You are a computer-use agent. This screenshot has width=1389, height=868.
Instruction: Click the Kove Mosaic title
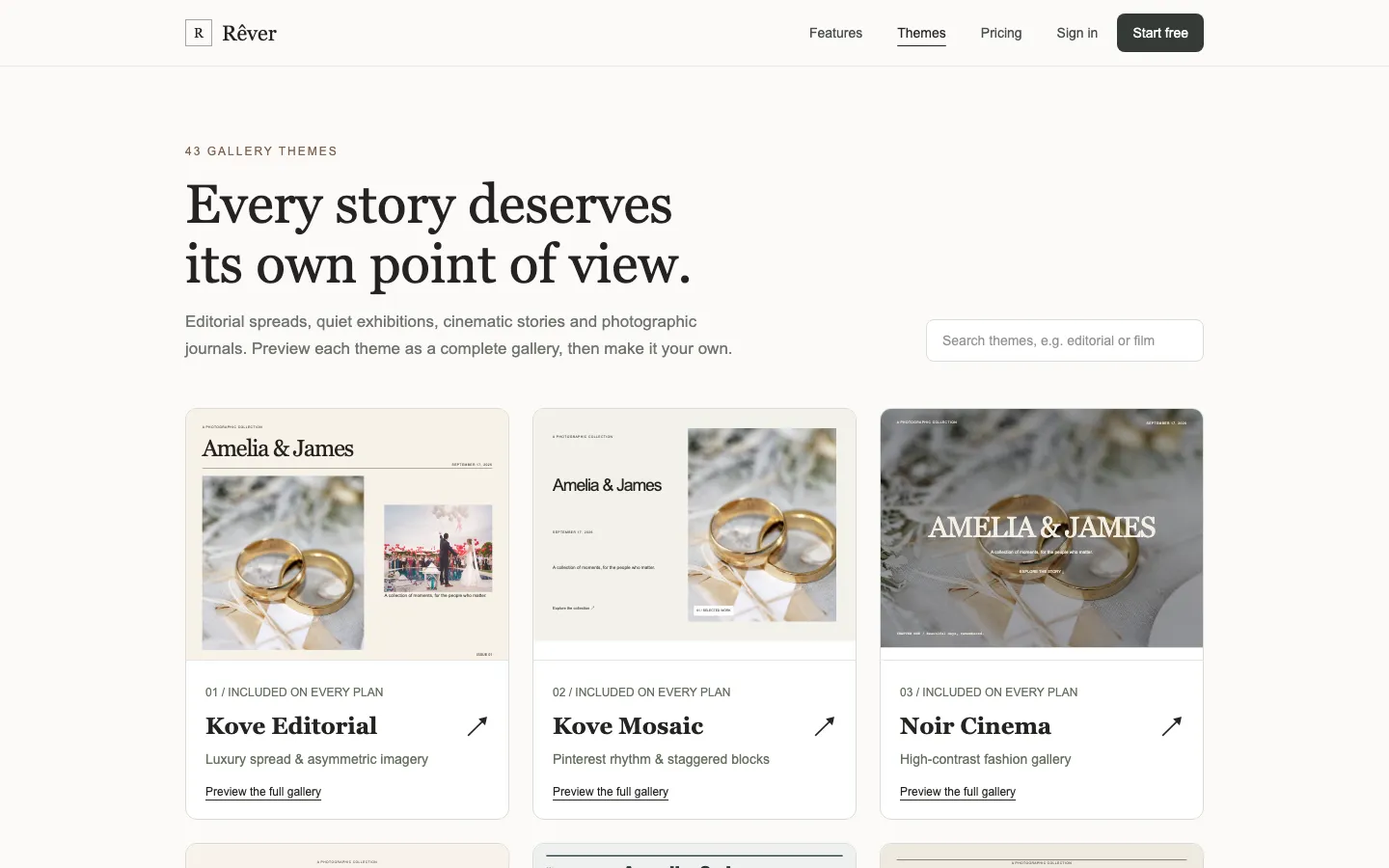pos(628,726)
